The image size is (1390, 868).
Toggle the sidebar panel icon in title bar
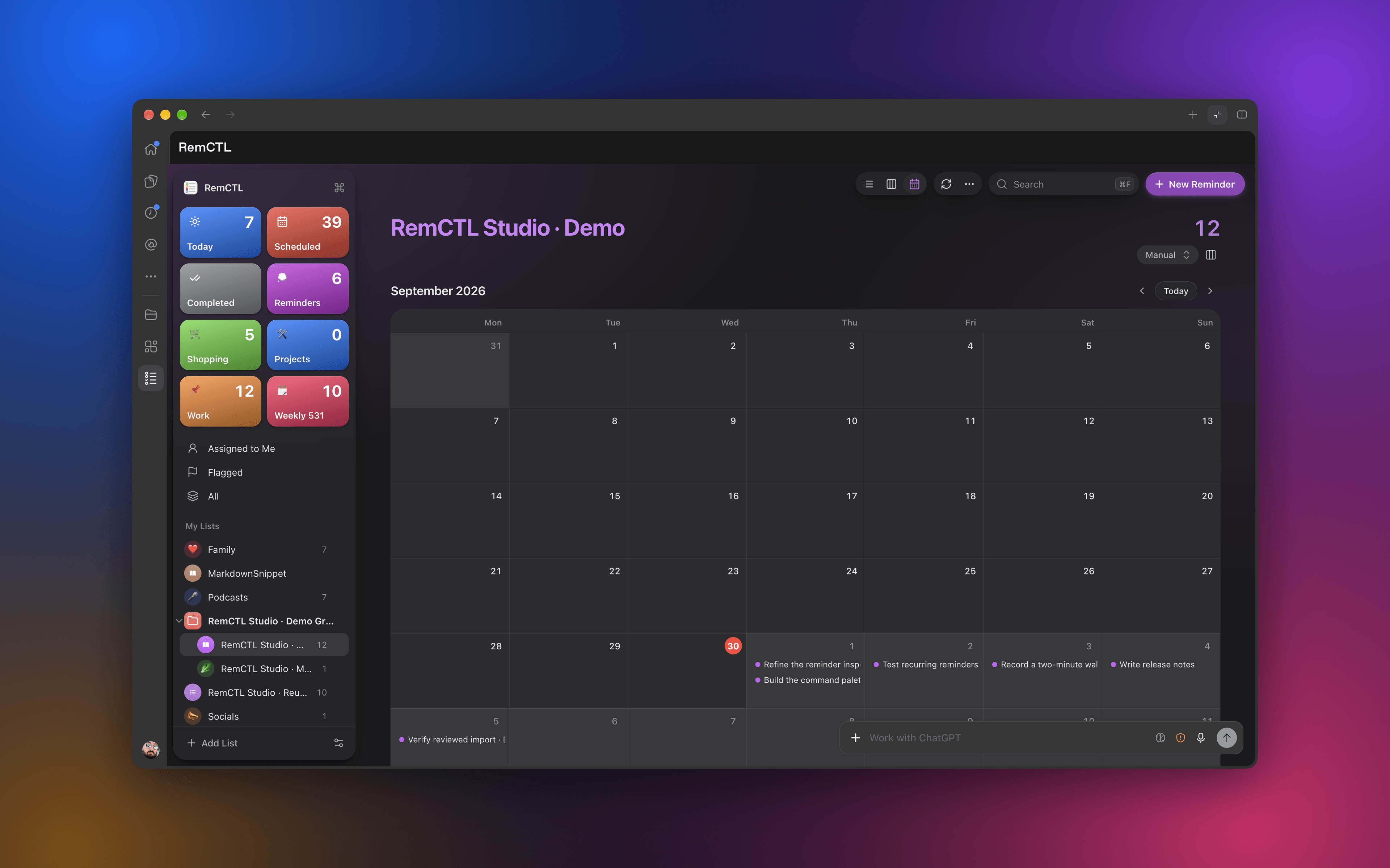1242,115
